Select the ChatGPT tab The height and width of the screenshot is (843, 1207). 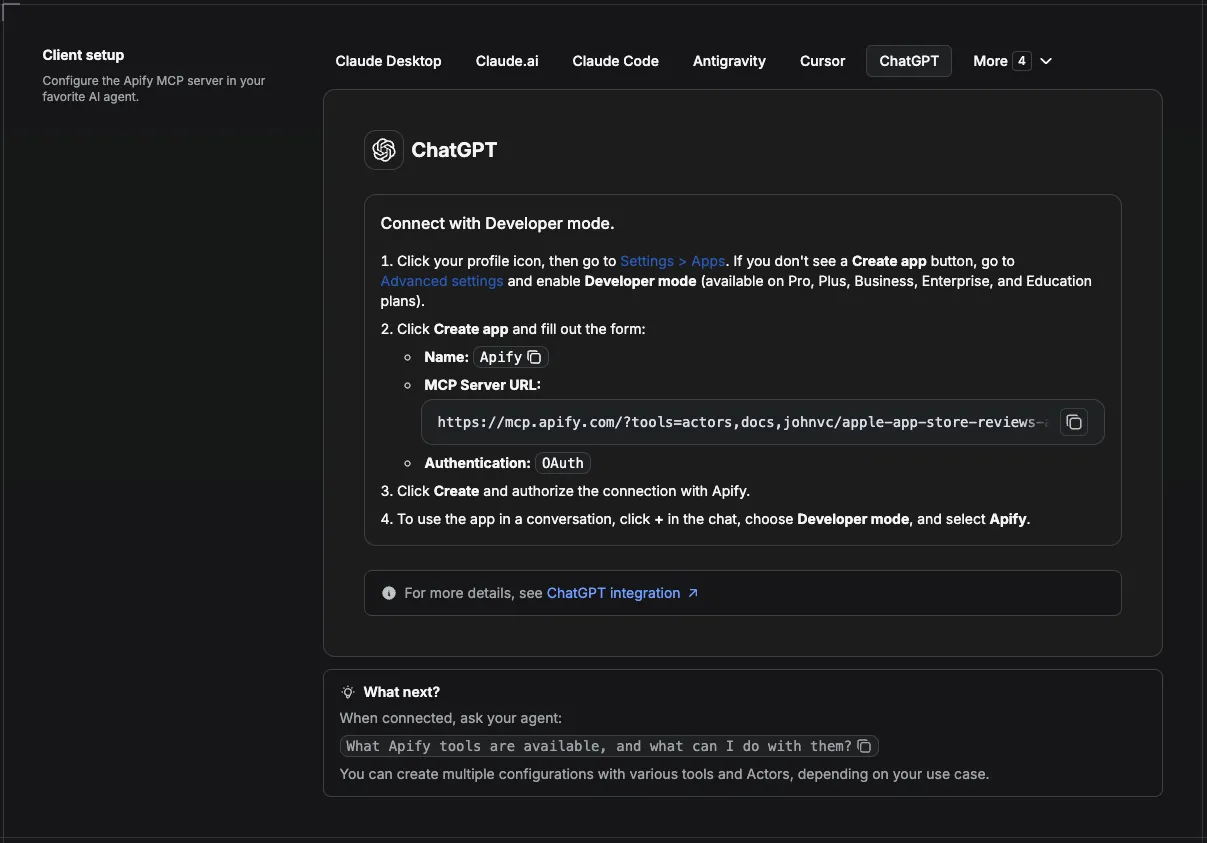[x=909, y=61]
